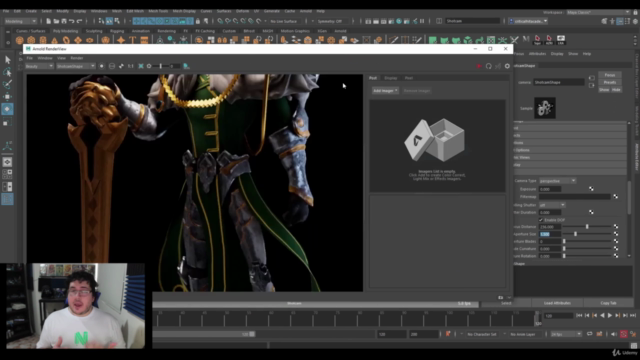Toggle the loop playback icon
640x360 pixels.
coord(589,334)
